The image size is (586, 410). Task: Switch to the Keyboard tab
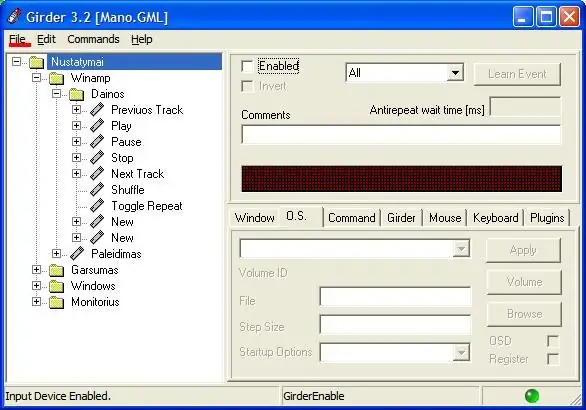[x=496, y=218]
